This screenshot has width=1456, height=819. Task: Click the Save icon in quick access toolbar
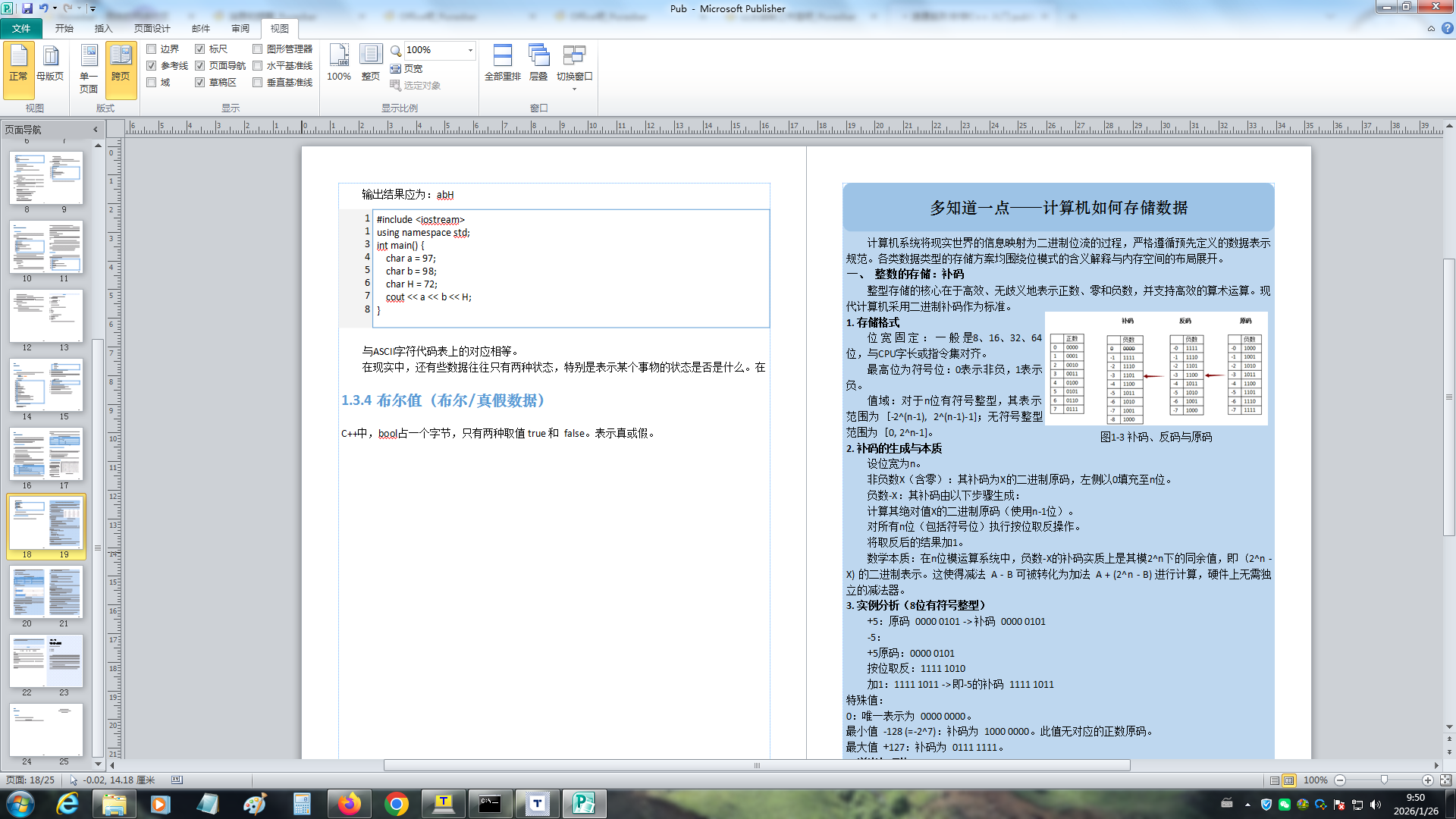click(27, 8)
